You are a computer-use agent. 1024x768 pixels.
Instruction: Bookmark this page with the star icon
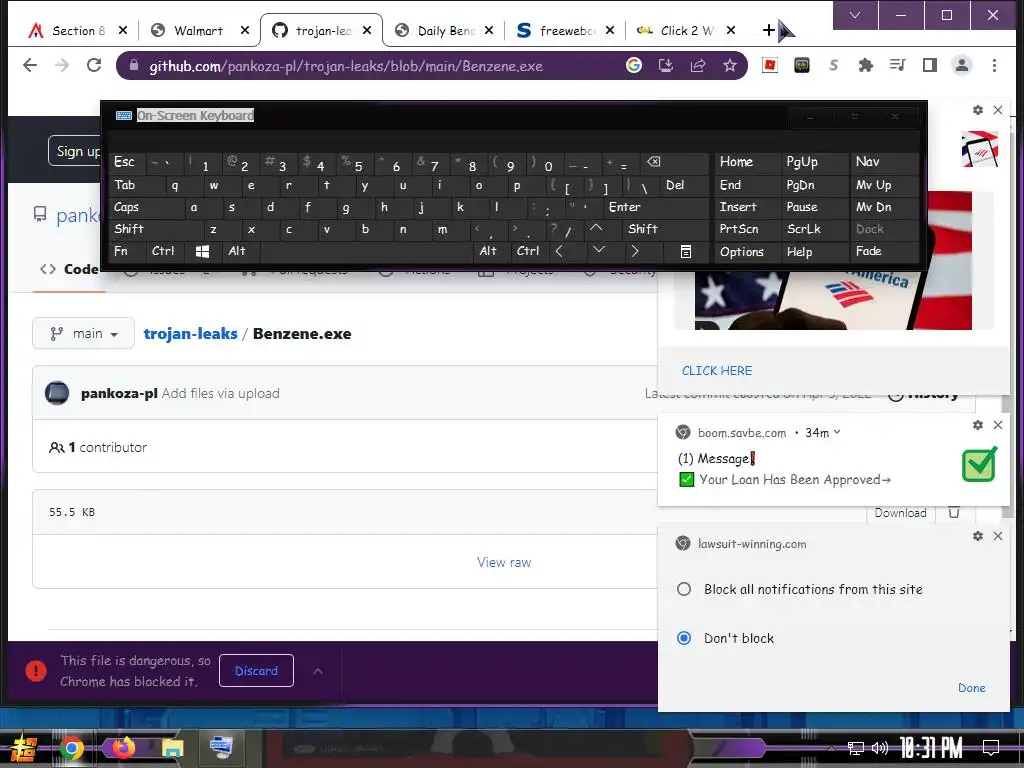[x=729, y=65]
